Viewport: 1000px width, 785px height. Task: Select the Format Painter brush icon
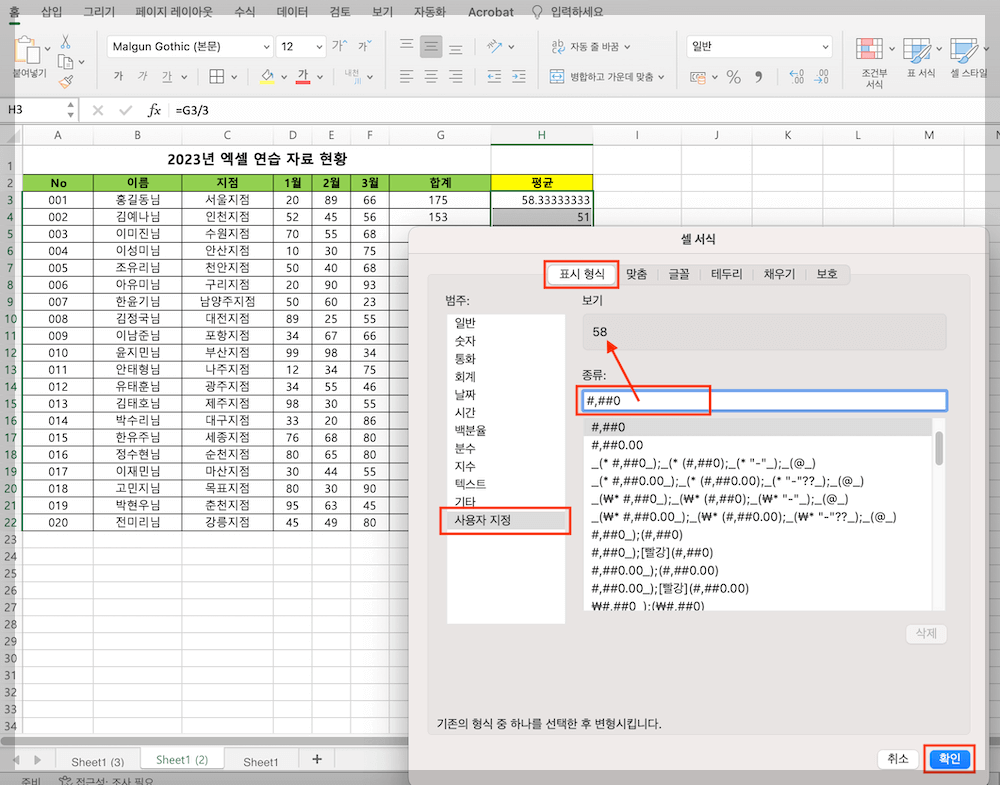coord(65,82)
